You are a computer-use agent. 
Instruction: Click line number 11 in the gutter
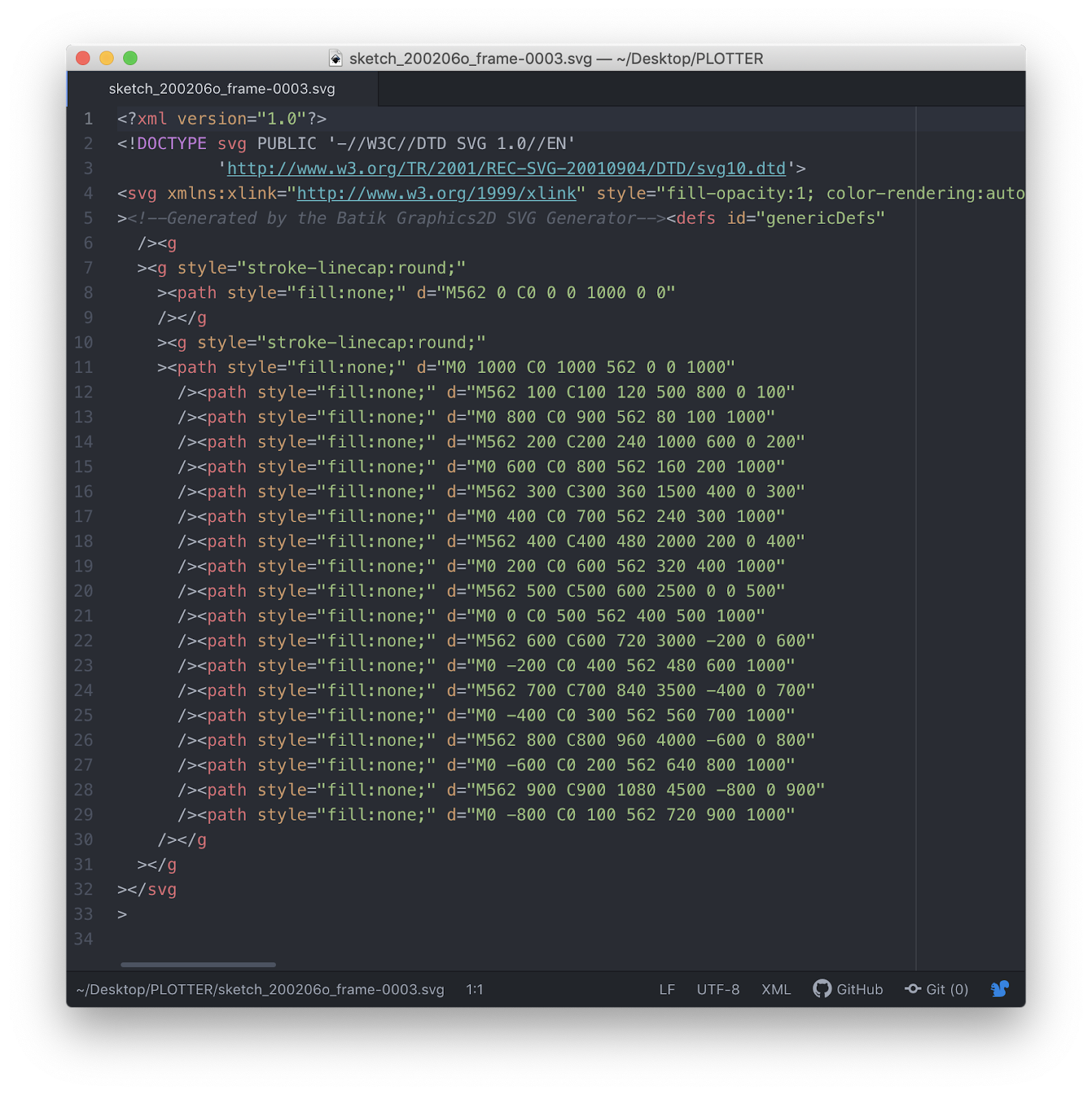pos(84,368)
